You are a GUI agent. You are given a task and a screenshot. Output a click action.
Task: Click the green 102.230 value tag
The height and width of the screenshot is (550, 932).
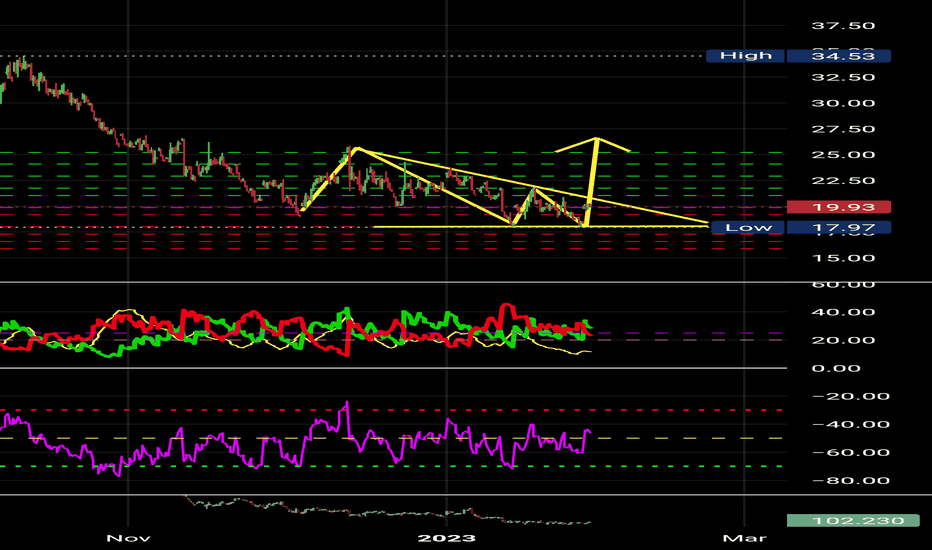853,521
